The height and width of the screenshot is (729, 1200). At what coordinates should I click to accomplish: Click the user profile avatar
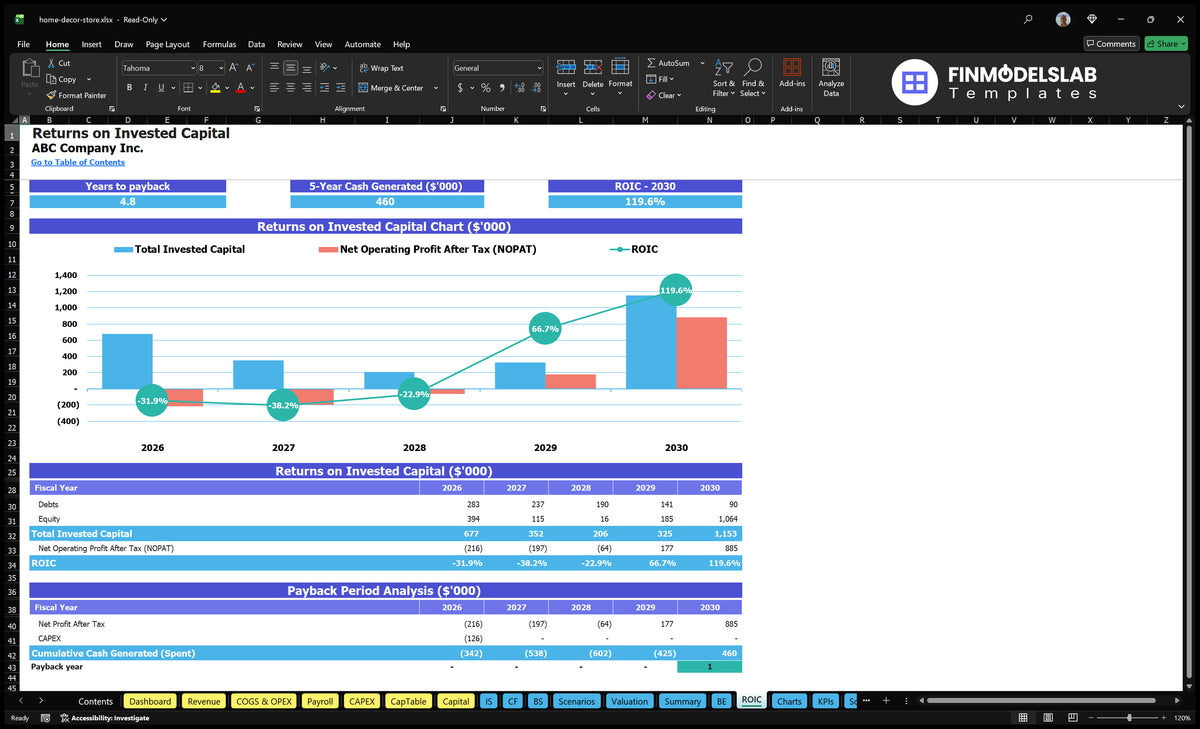click(x=1063, y=19)
